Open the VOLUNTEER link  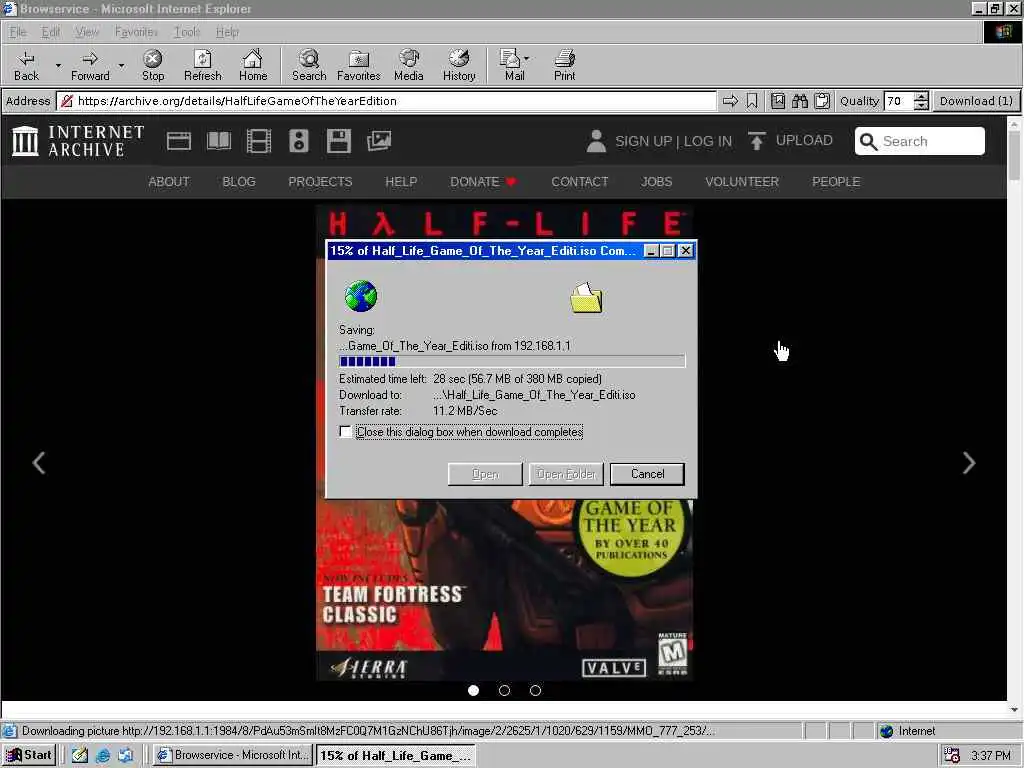tap(742, 182)
